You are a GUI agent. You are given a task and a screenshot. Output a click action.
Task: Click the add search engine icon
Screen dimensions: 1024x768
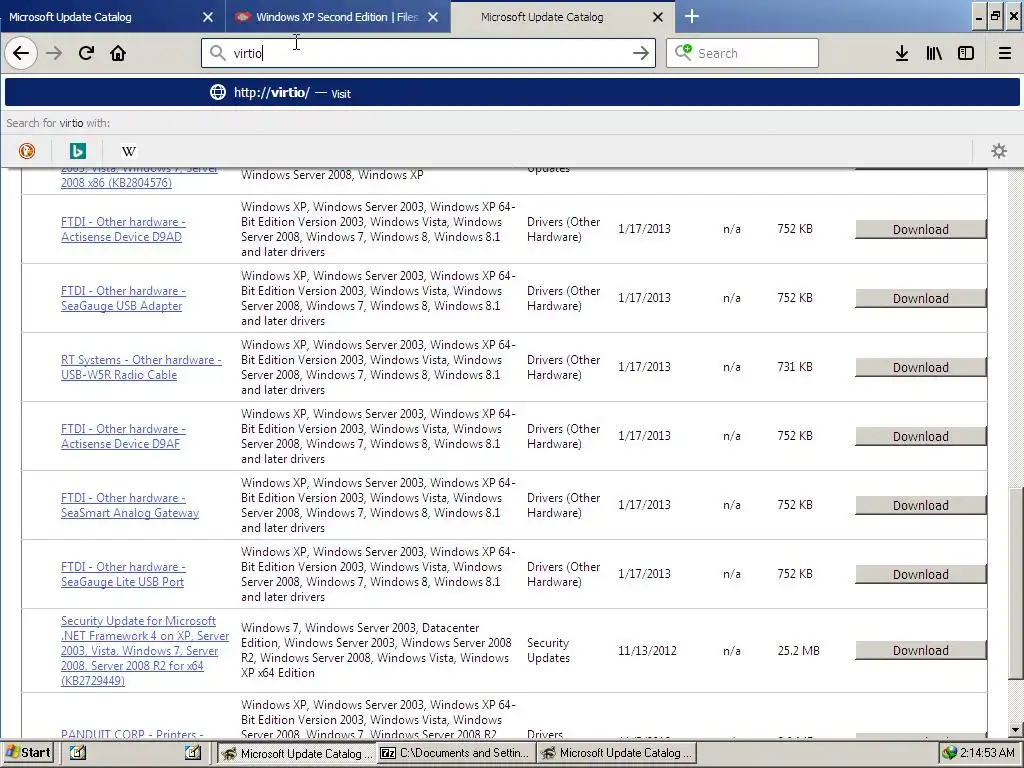[x=683, y=52]
